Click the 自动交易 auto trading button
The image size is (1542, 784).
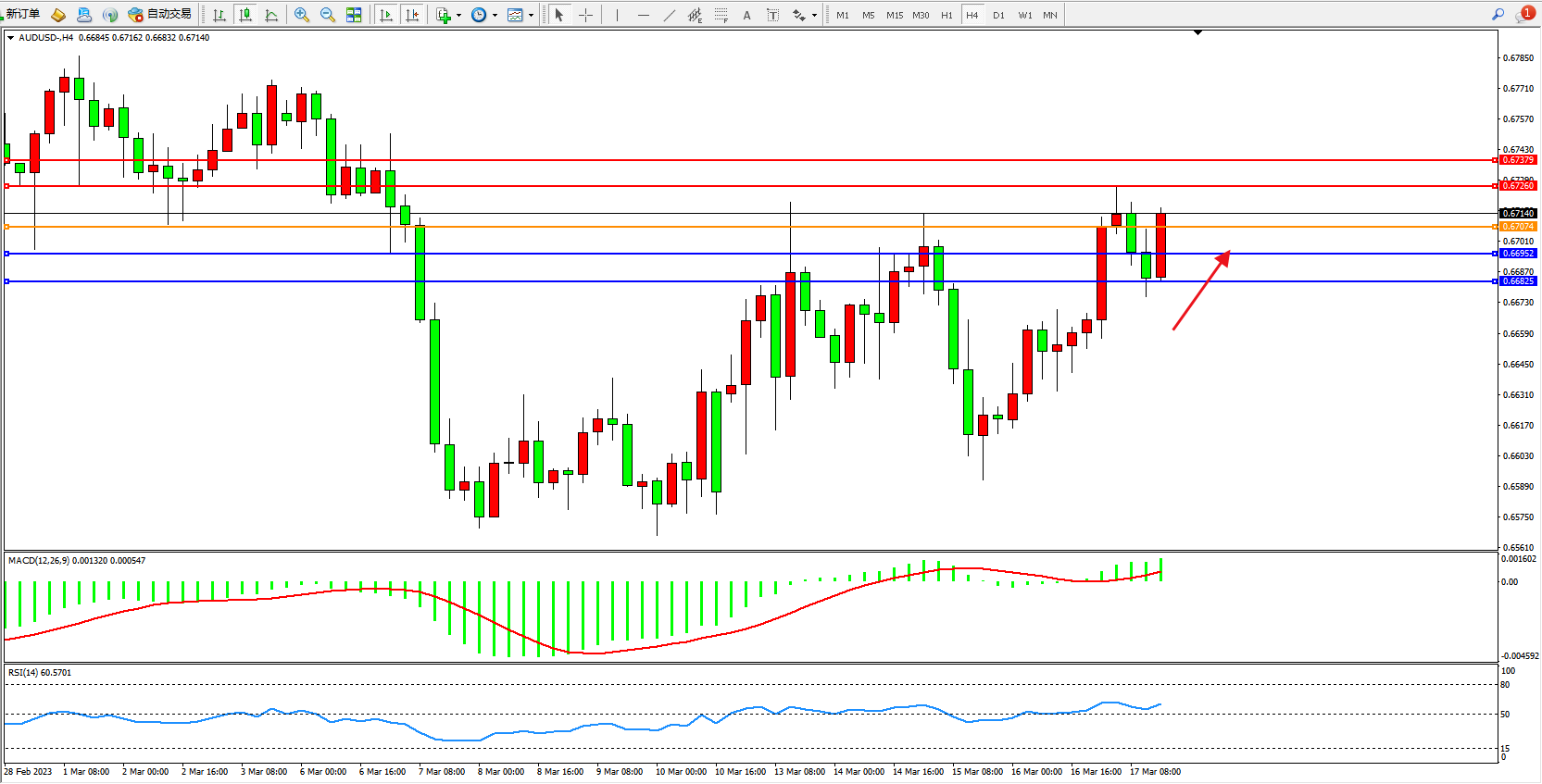160,14
